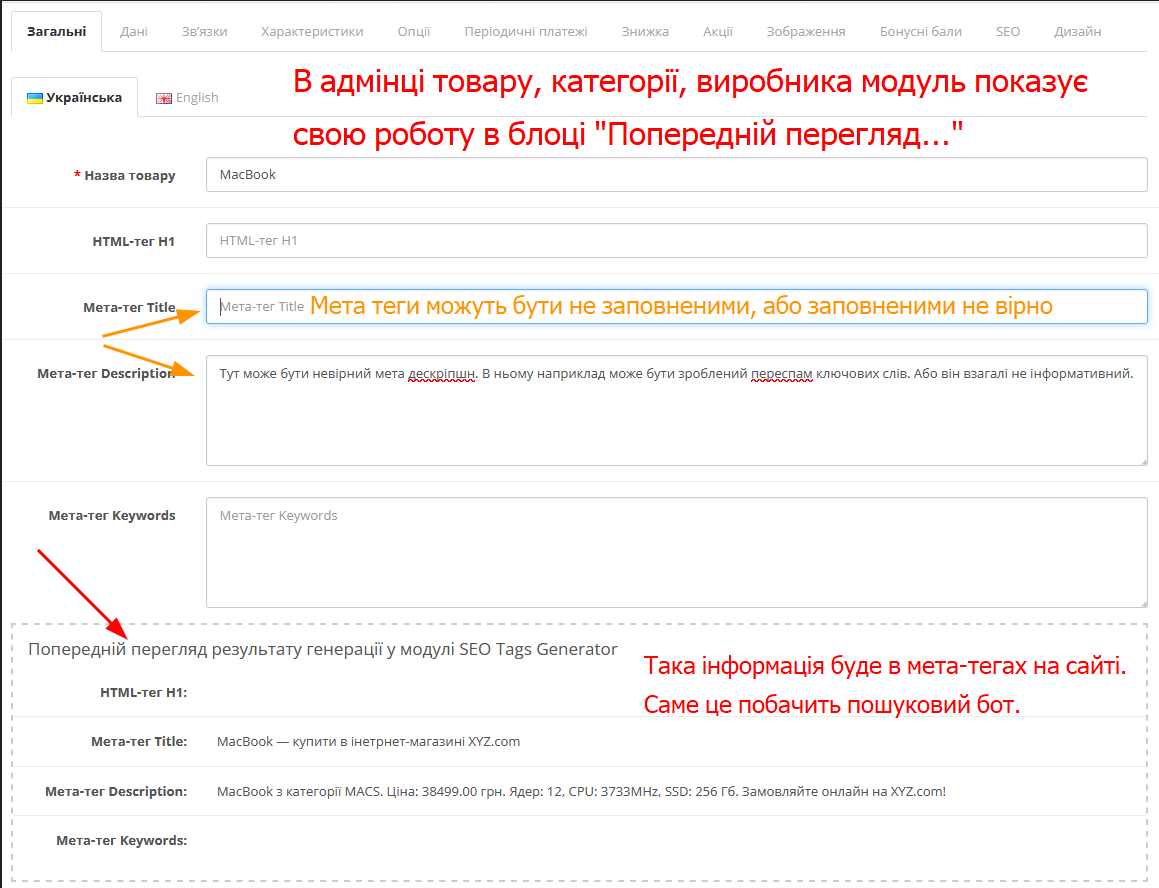Open the Опції tab
Image resolution: width=1159 pixels, height=888 pixels.
(x=414, y=32)
